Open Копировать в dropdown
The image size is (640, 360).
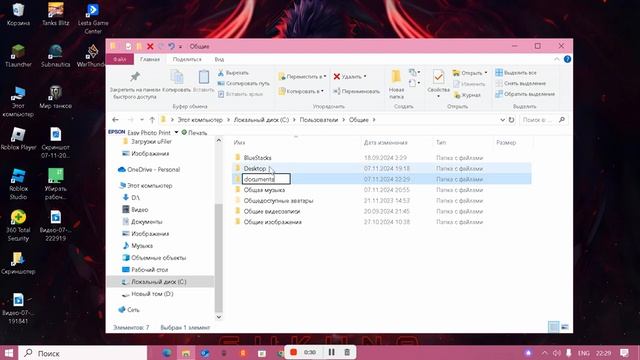point(301,91)
